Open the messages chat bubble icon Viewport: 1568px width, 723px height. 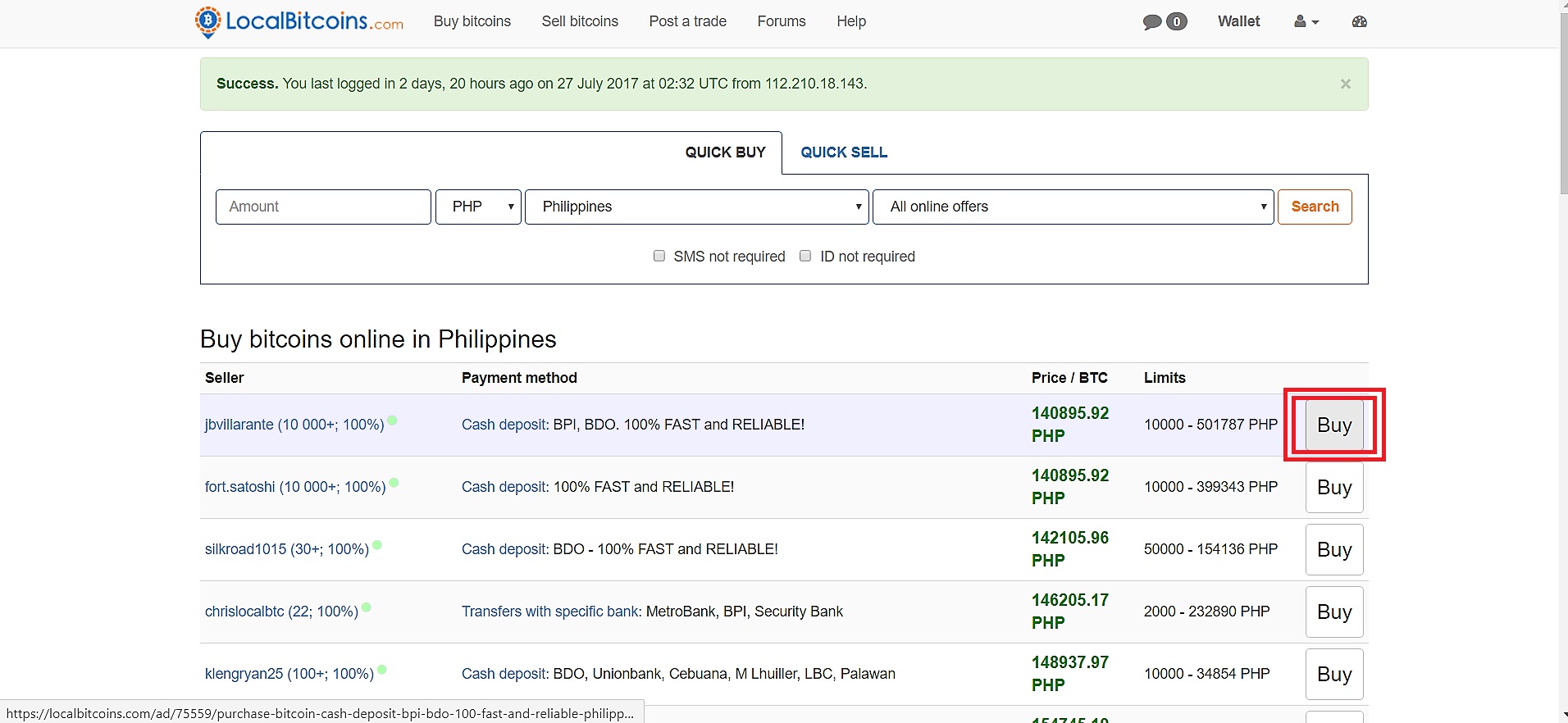(x=1165, y=22)
